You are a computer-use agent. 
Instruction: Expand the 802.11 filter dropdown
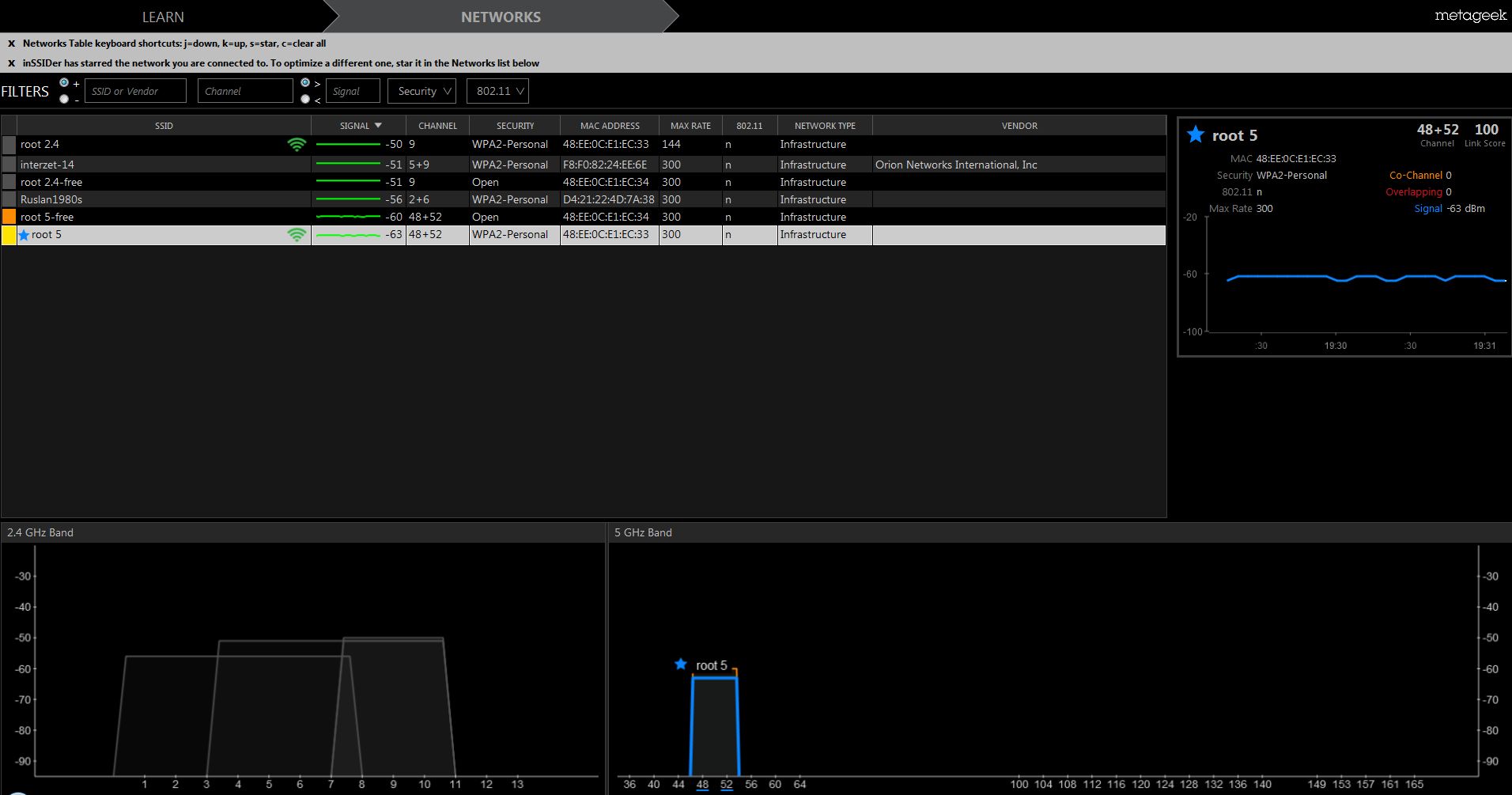(x=497, y=91)
